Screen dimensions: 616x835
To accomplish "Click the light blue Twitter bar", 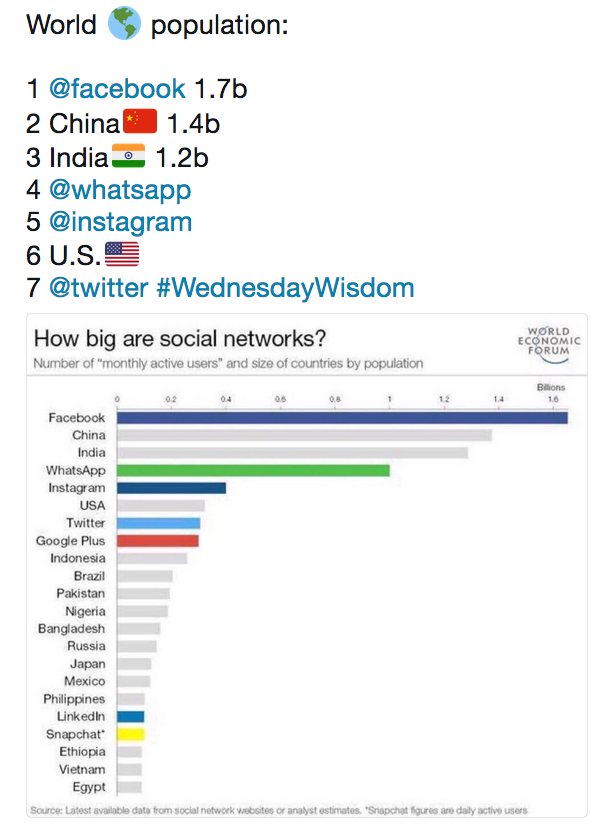I will pyautogui.click(x=159, y=523).
